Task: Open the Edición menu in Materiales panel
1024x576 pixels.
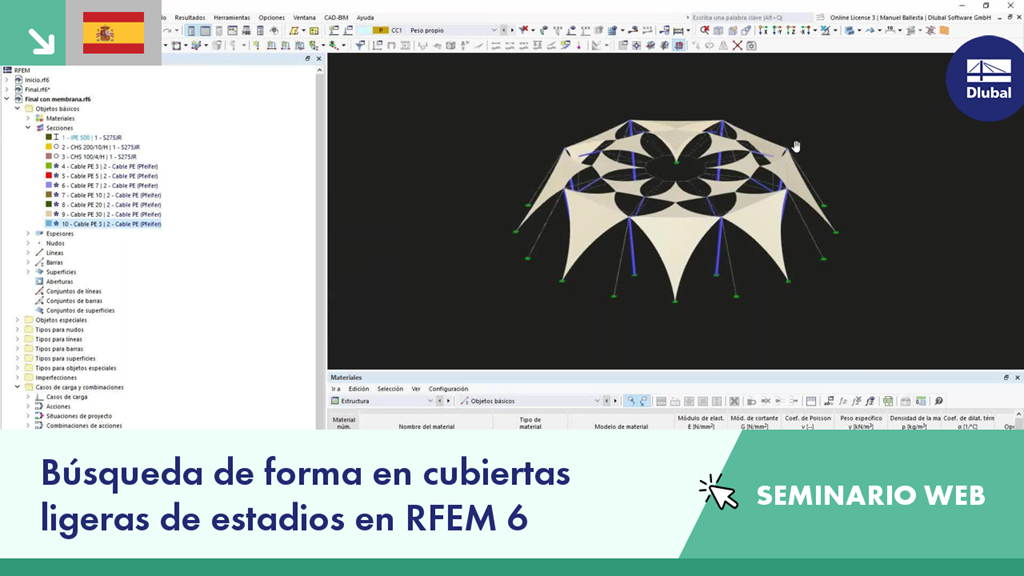Action: point(359,389)
